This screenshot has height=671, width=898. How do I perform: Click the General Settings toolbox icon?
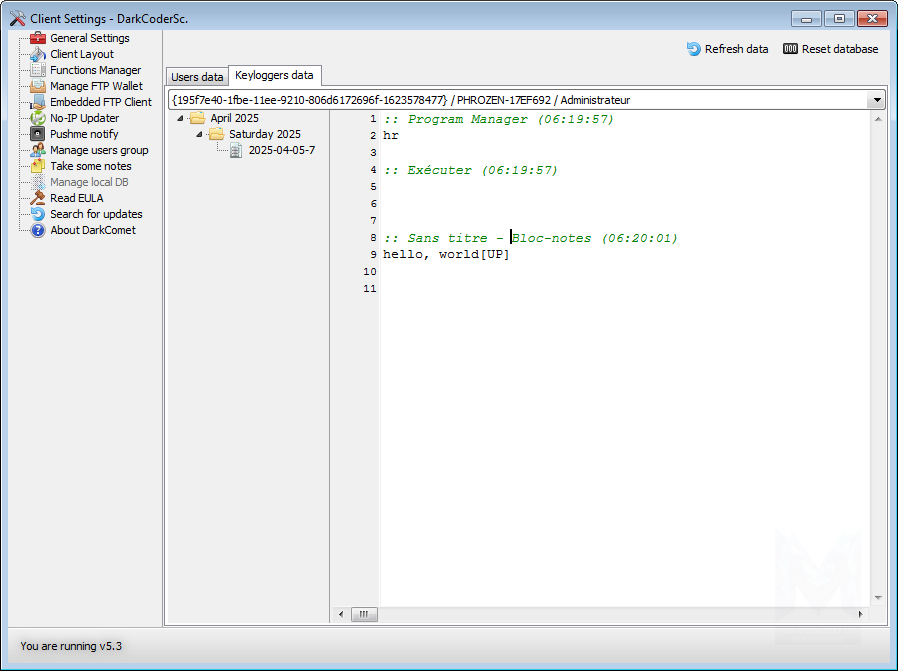pyautogui.click(x=38, y=38)
